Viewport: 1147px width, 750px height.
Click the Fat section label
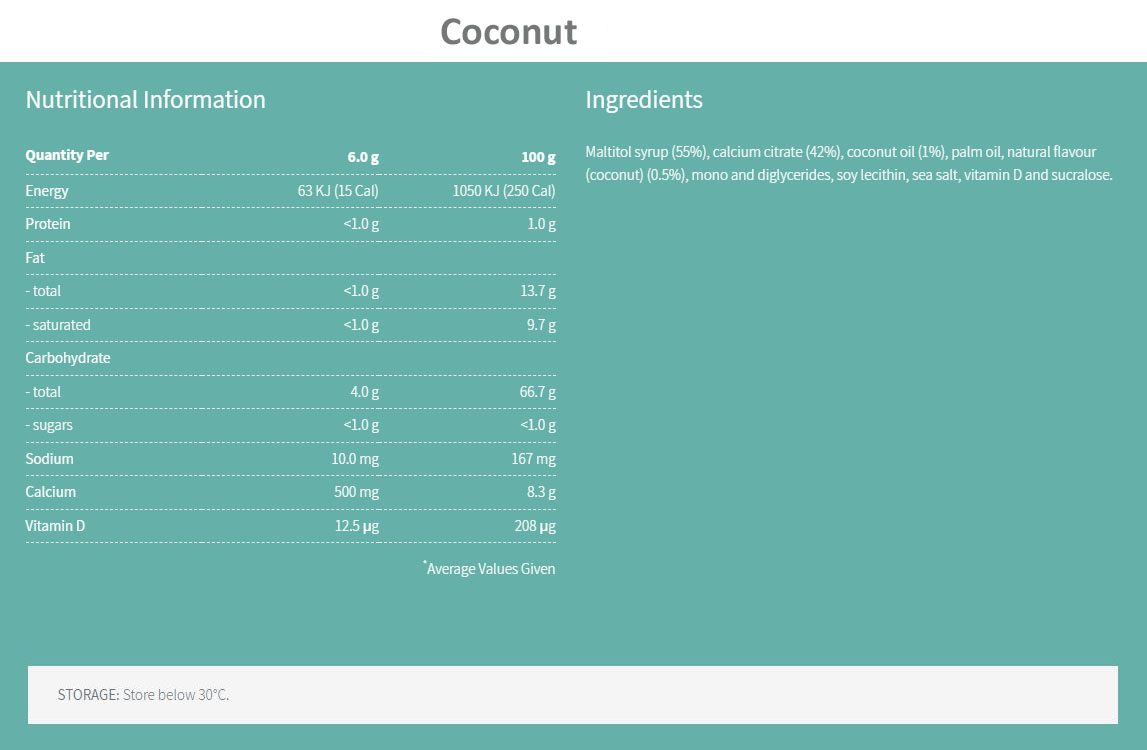point(35,258)
